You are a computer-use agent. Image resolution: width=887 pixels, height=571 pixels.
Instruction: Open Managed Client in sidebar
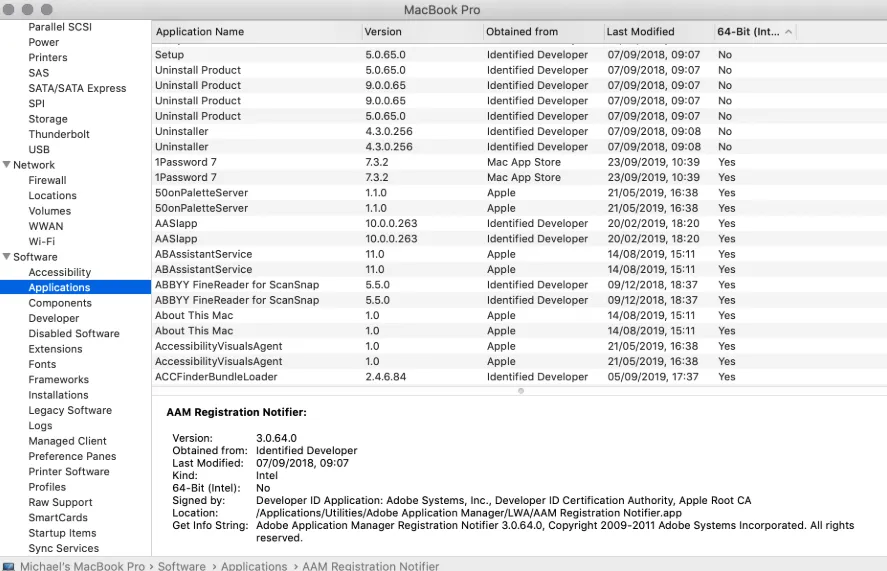tap(67, 440)
